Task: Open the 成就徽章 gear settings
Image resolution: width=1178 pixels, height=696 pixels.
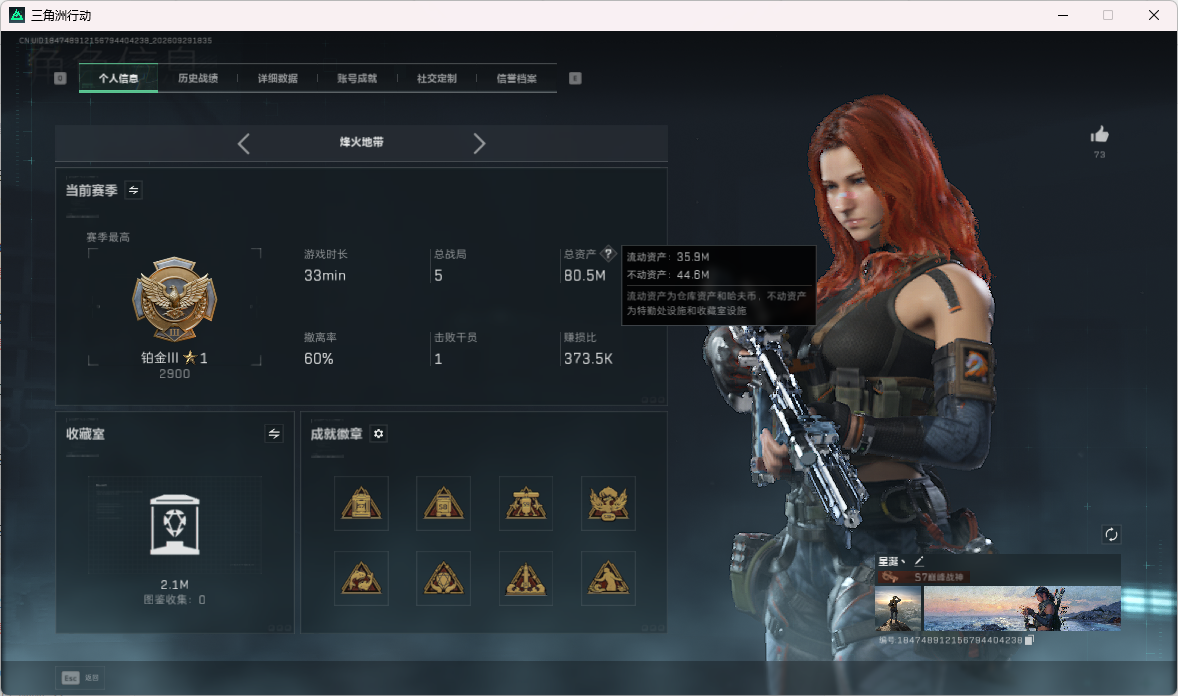Action: point(379,434)
